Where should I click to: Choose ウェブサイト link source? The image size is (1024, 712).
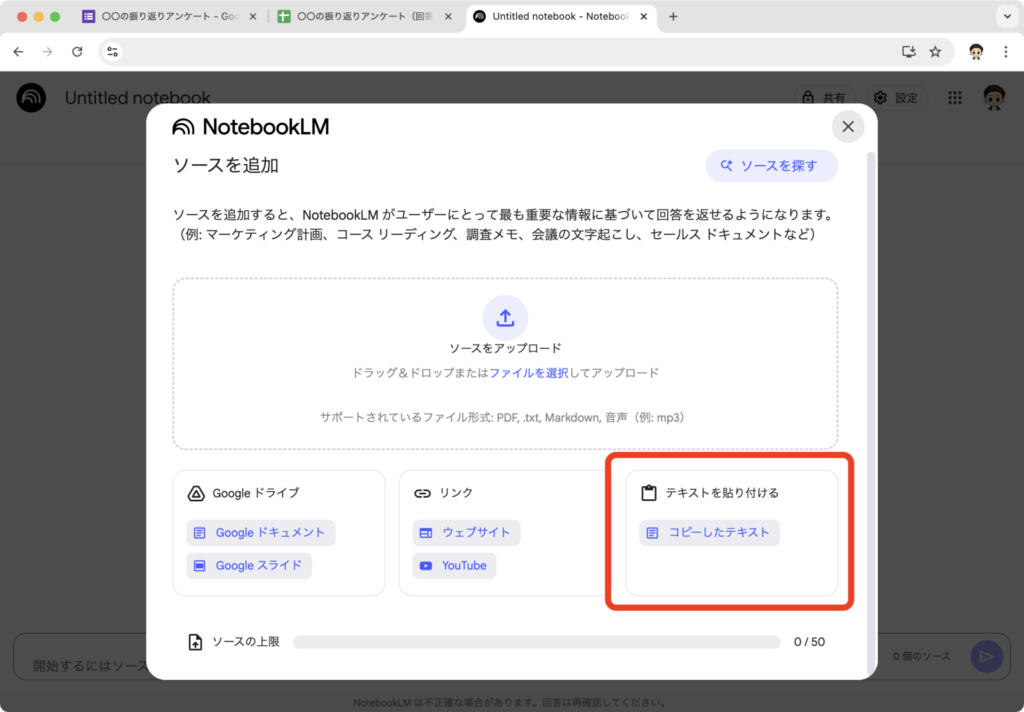click(466, 533)
